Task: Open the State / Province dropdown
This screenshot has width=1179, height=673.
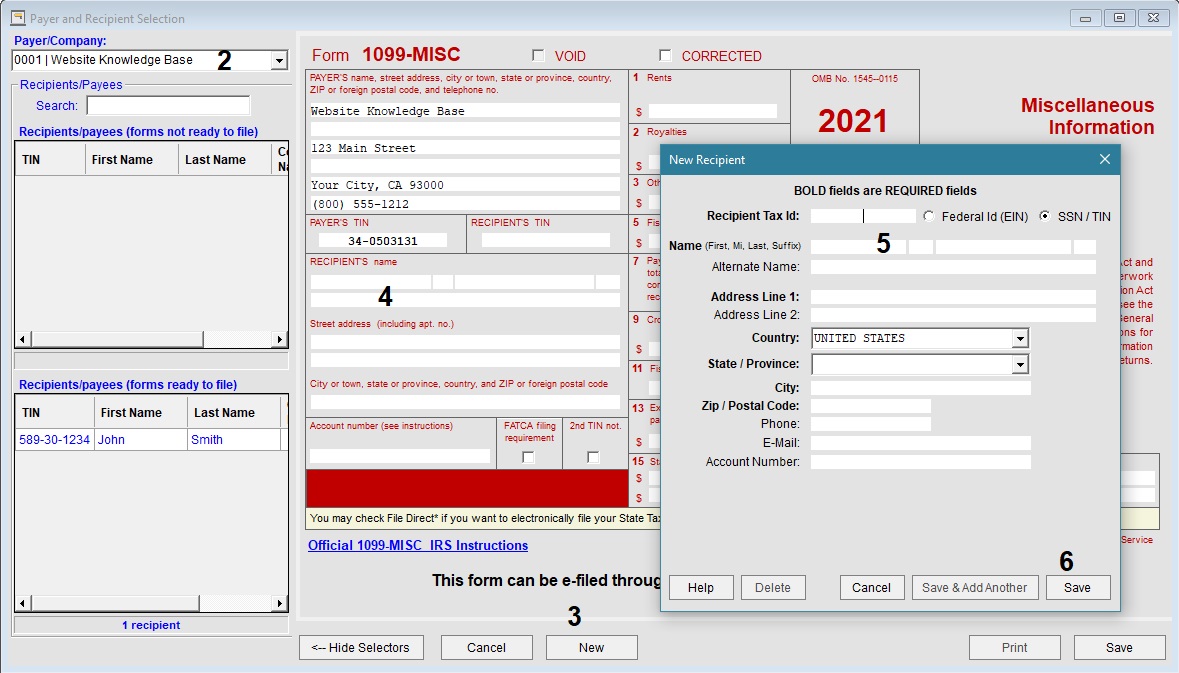Action: pos(1020,365)
